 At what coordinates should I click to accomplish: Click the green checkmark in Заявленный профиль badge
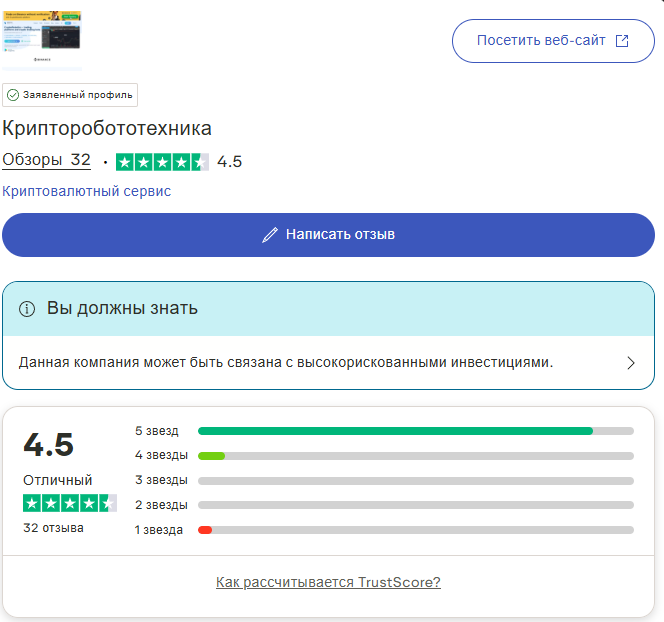[13, 95]
